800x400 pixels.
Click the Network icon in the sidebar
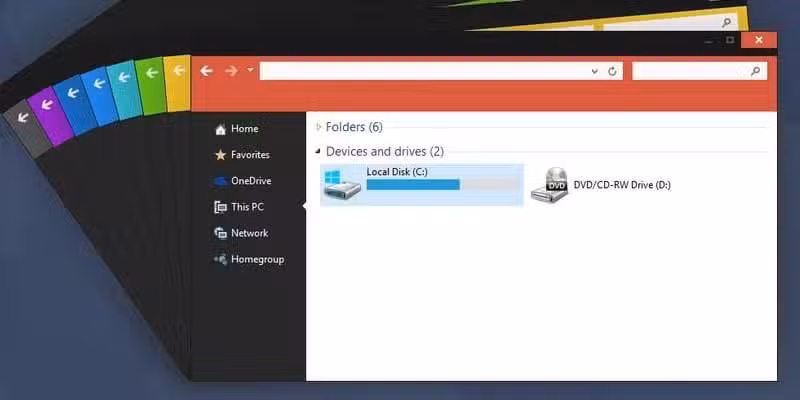click(220, 233)
